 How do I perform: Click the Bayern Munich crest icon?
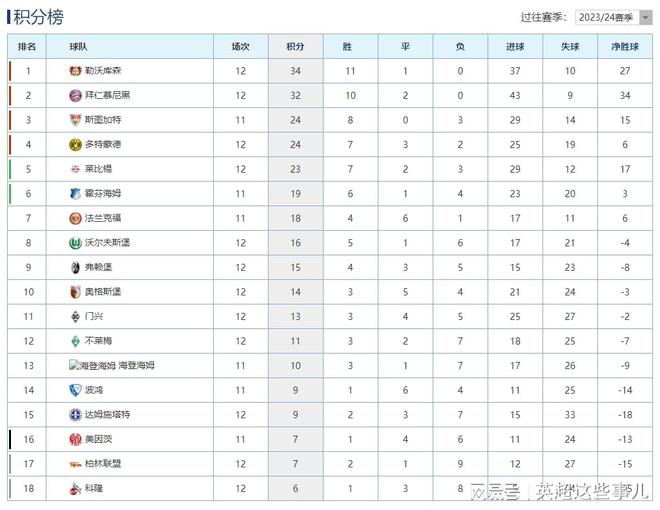(75, 96)
